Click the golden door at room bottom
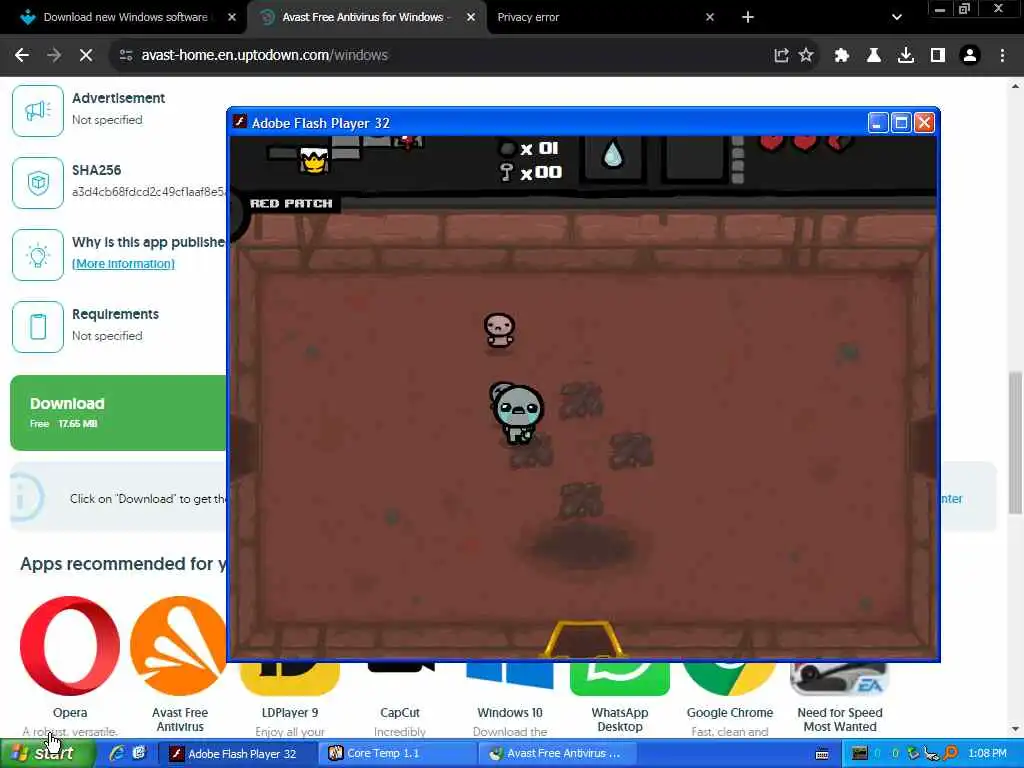Viewport: 1024px width, 768px height. (585, 639)
